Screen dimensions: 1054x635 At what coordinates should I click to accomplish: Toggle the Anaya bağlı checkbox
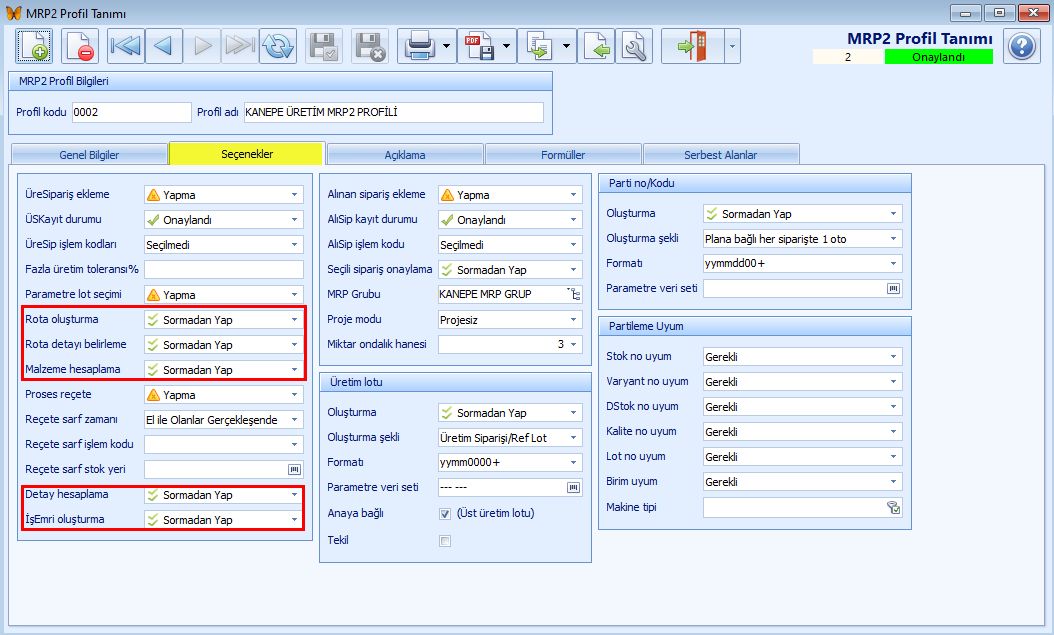[x=445, y=514]
